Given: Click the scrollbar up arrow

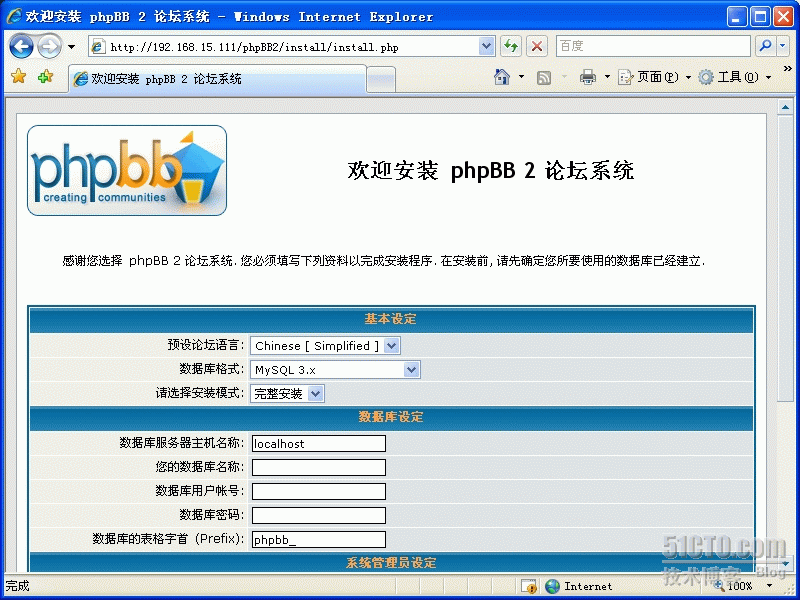Looking at the screenshot, I should pyautogui.click(x=785, y=107).
